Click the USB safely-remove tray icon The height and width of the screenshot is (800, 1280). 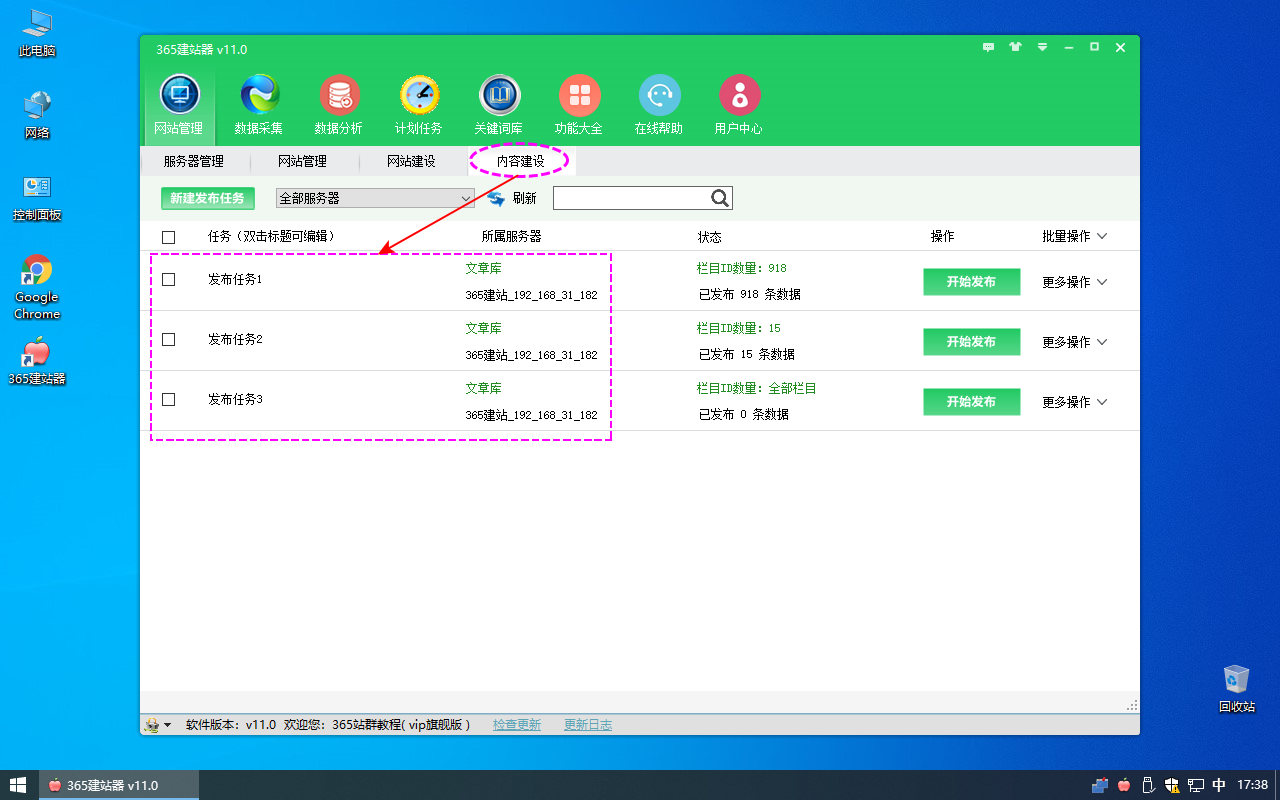pyautogui.click(x=1148, y=785)
